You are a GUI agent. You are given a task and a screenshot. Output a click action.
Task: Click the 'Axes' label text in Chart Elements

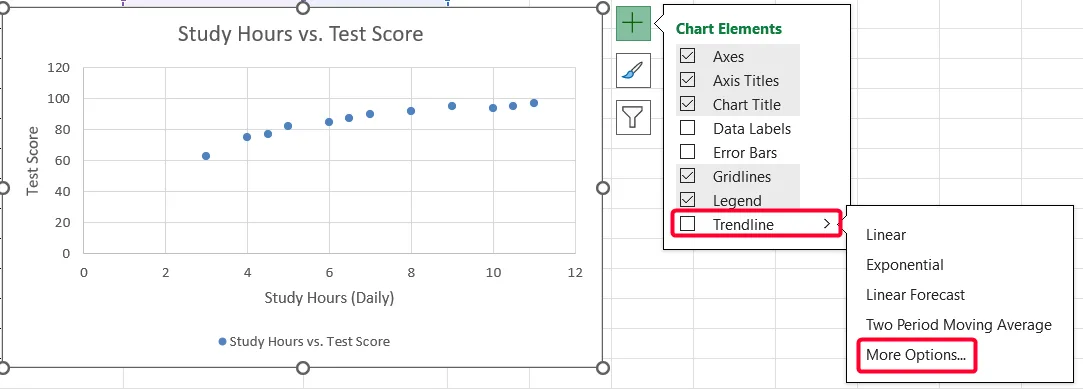coord(729,57)
